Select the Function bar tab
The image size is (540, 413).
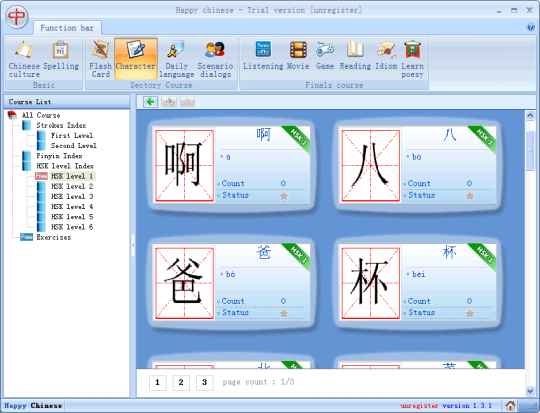(67, 28)
